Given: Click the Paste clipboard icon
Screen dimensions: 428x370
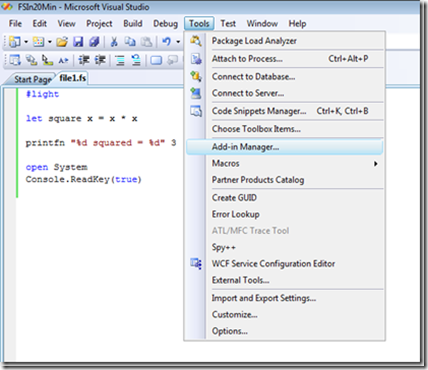Looking at the screenshot, I should point(146,42).
